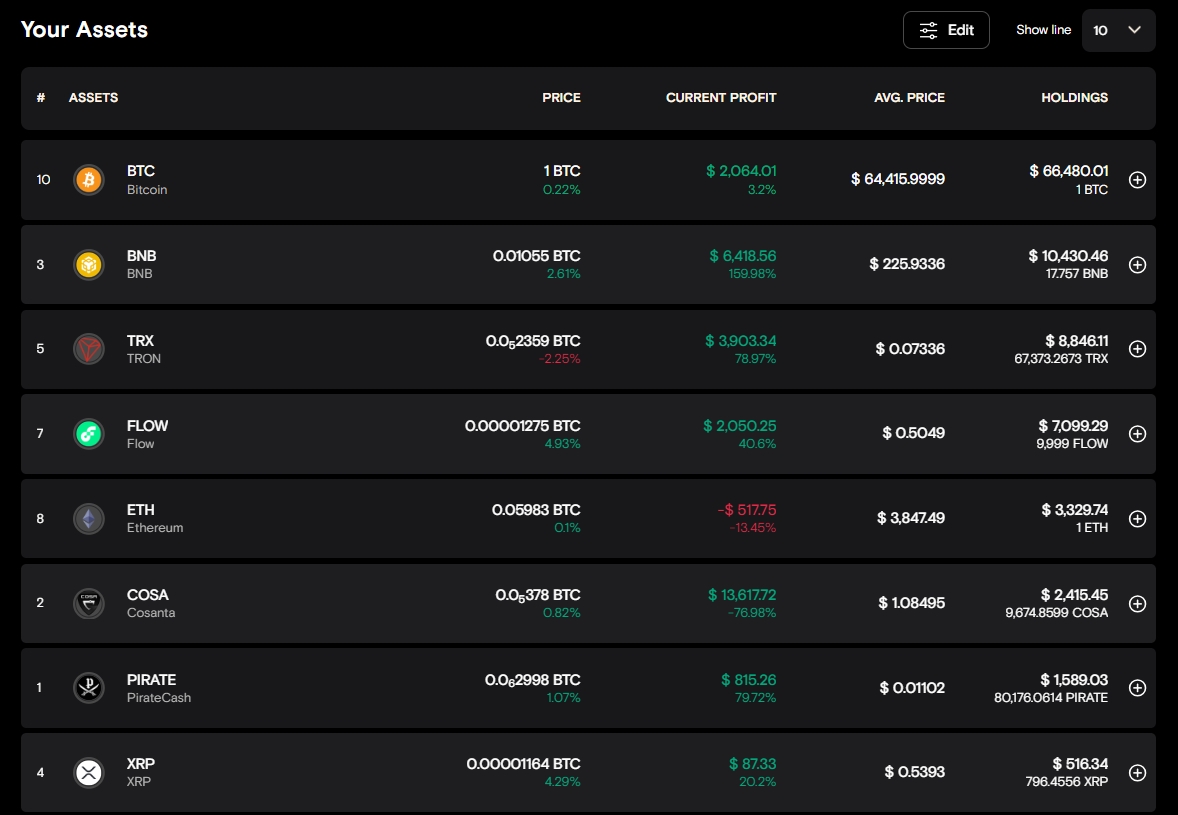The height and width of the screenshot is (815, 1178).
Task: Click the Cosanta coin icon
Action: pos(89,603)
